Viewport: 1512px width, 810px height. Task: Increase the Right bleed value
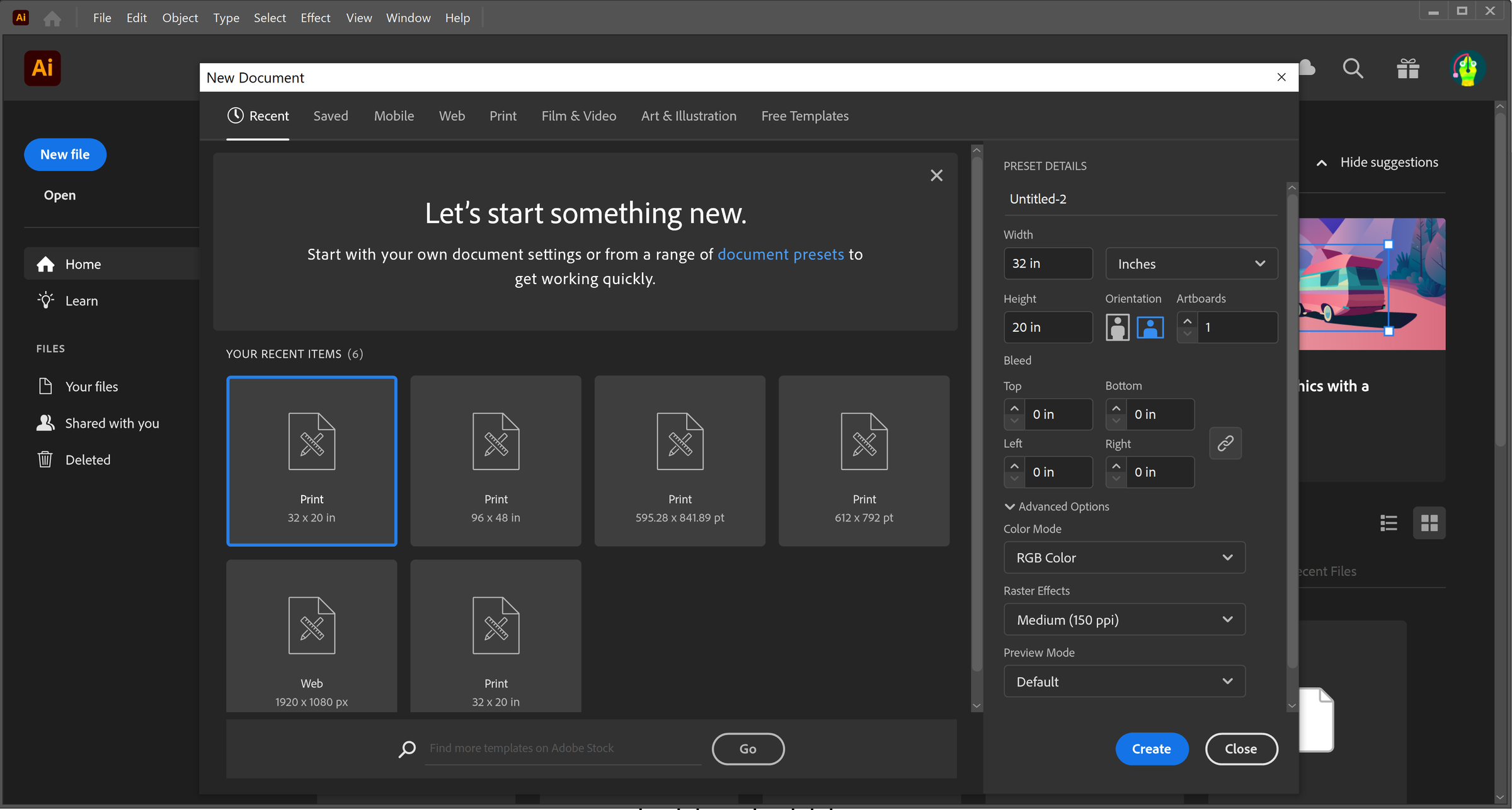(1116, 465)
